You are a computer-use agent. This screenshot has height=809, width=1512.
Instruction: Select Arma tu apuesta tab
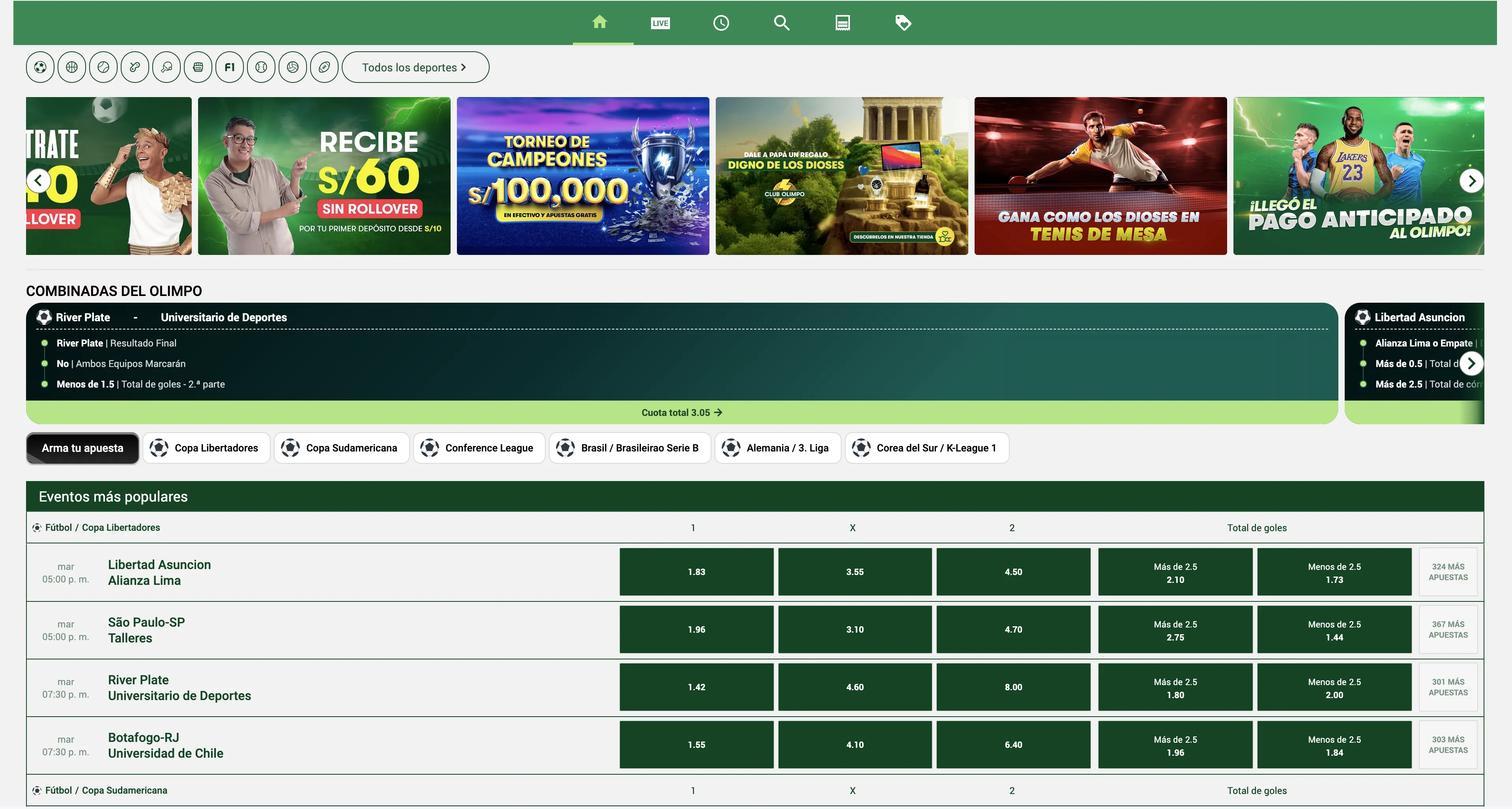coord(82,448)
